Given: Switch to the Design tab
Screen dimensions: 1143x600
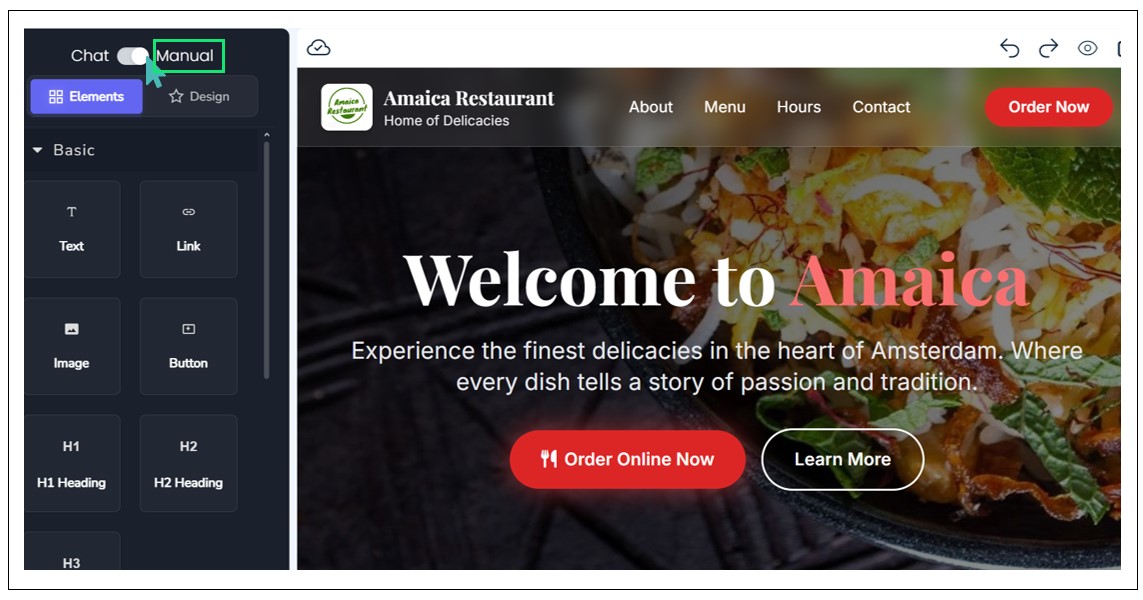Looking at the screenshot, I should (x=199, y=96).
